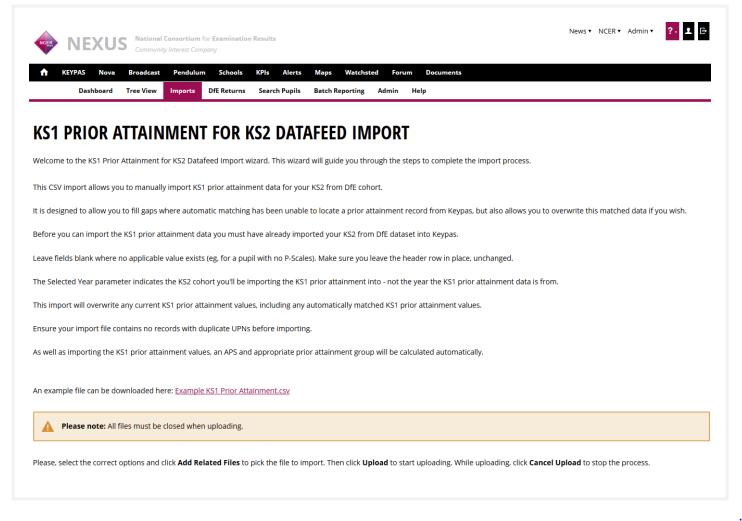Expand the top-right Admin dropdown
The image size is (742, 521).
point(640,31)
